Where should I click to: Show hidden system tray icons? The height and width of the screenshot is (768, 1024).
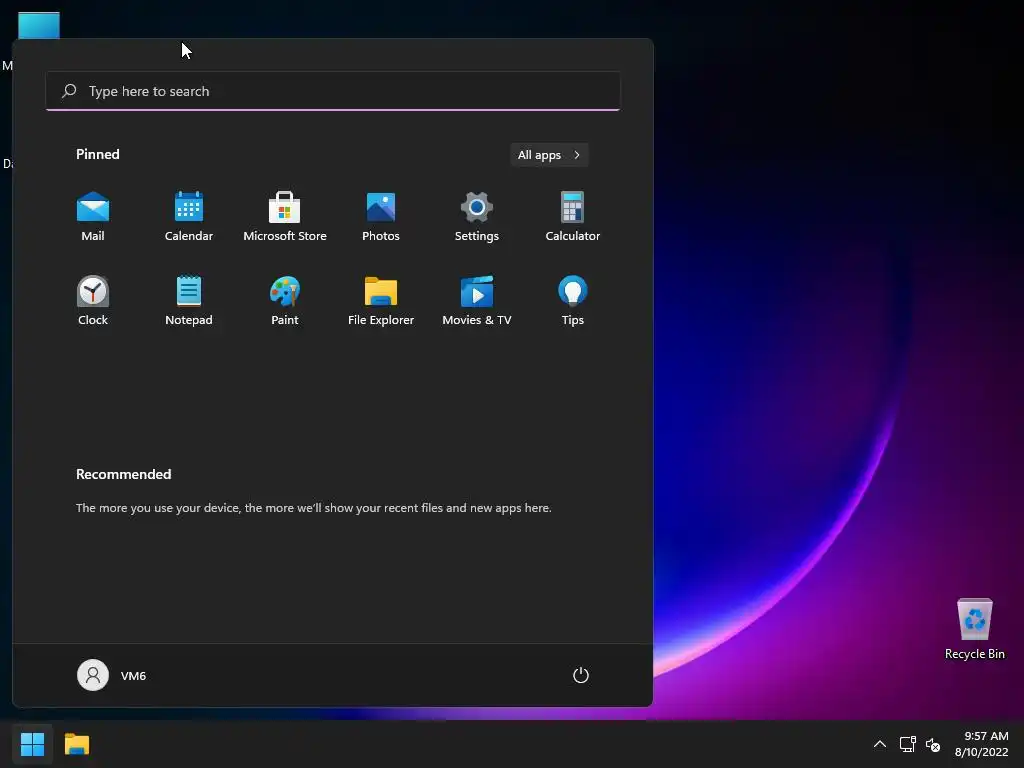[x=880, y=744]
